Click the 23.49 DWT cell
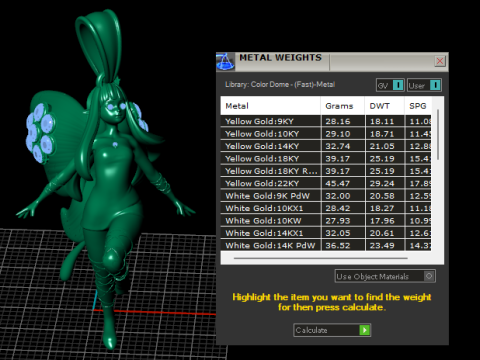Screen dimensions: 480x360 [385, 246]
